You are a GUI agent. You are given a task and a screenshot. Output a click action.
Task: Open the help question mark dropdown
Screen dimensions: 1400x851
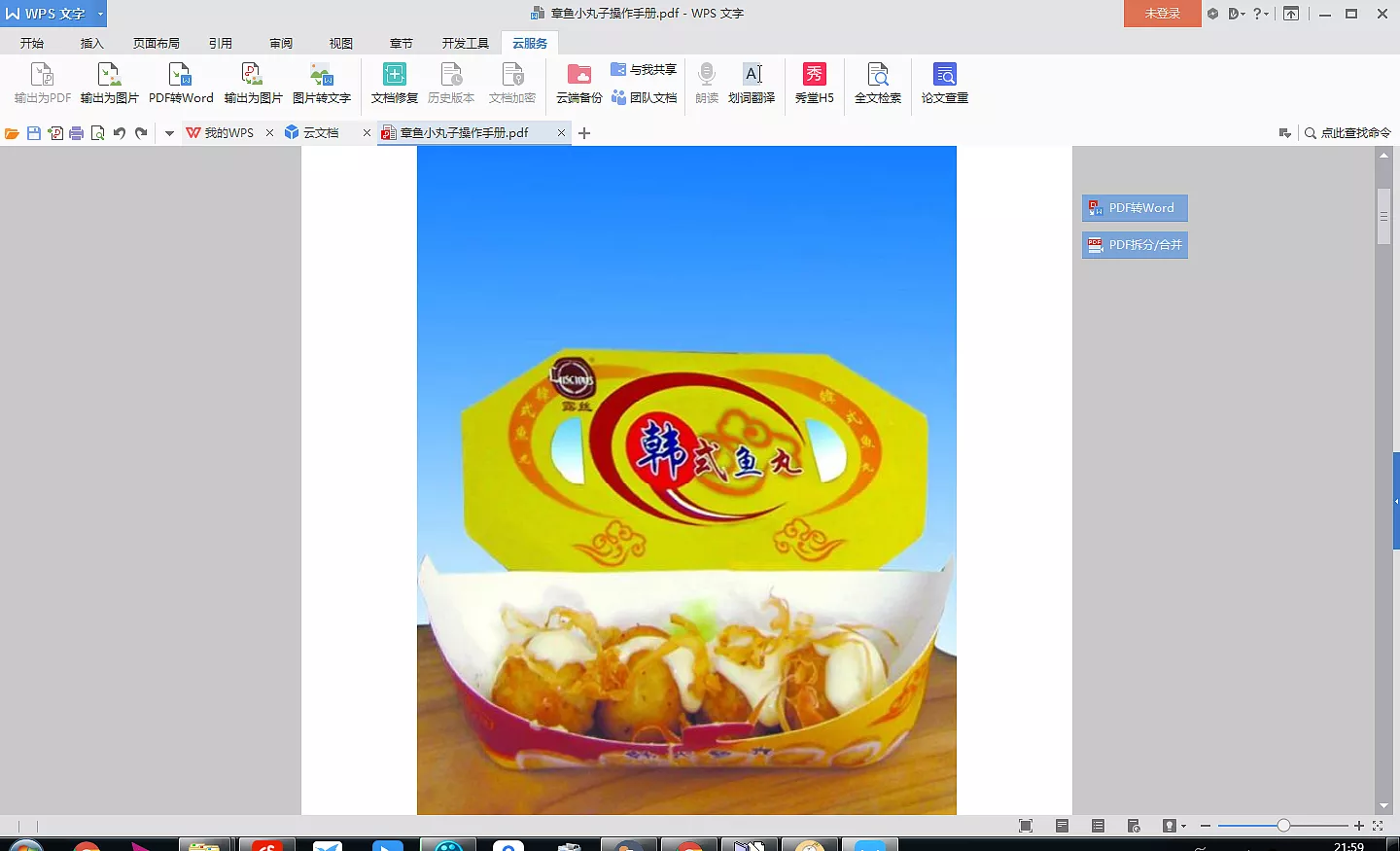1261,14
